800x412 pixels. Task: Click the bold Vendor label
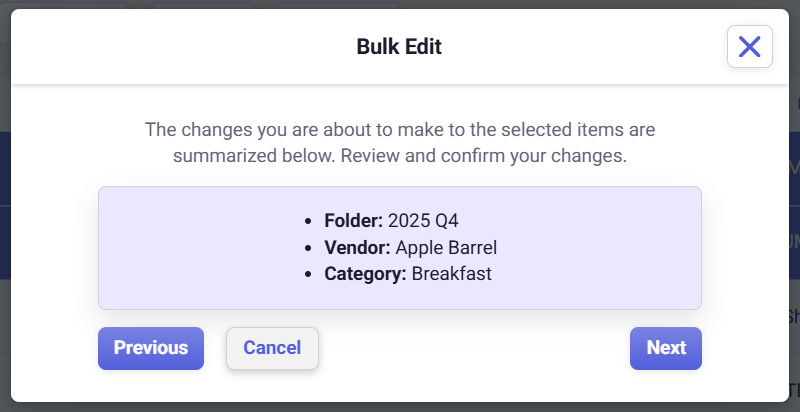point(358,247)
